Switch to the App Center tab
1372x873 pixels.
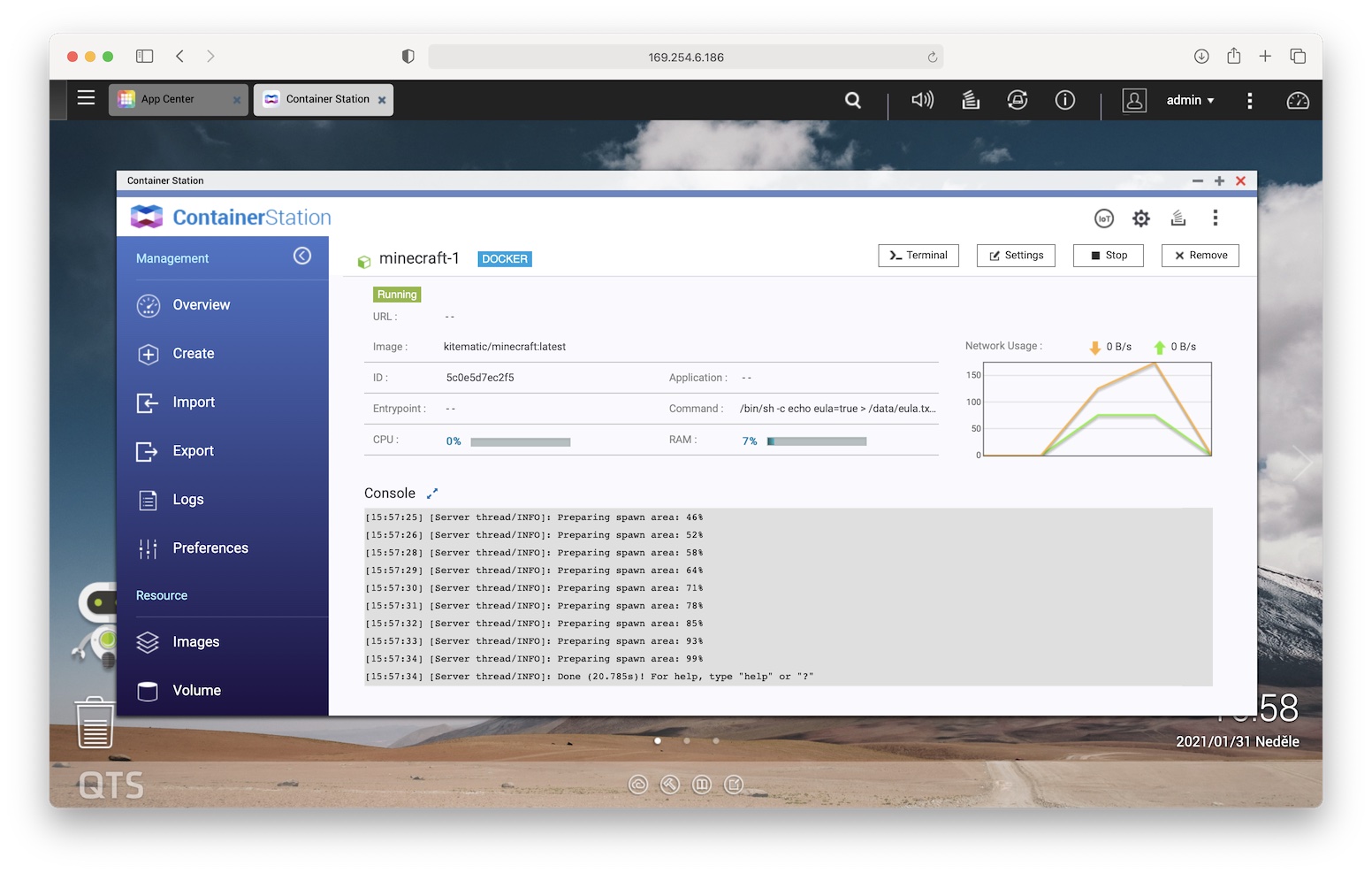[168, 99]
